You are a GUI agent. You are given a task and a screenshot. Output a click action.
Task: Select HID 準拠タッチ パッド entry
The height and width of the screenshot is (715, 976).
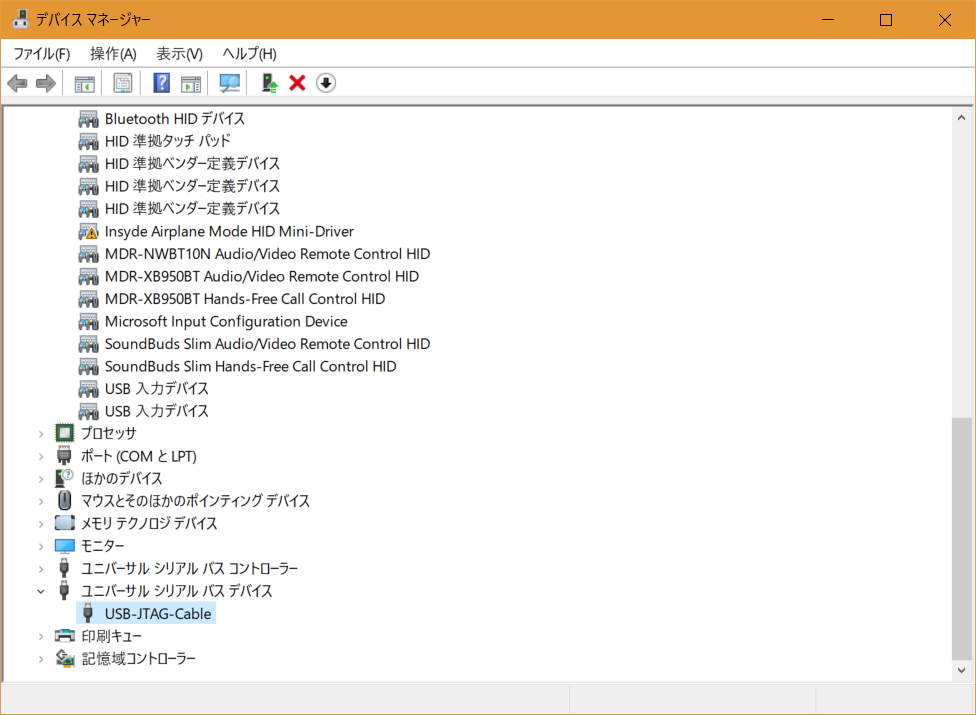pyautogui.click(x=167, y=141)
